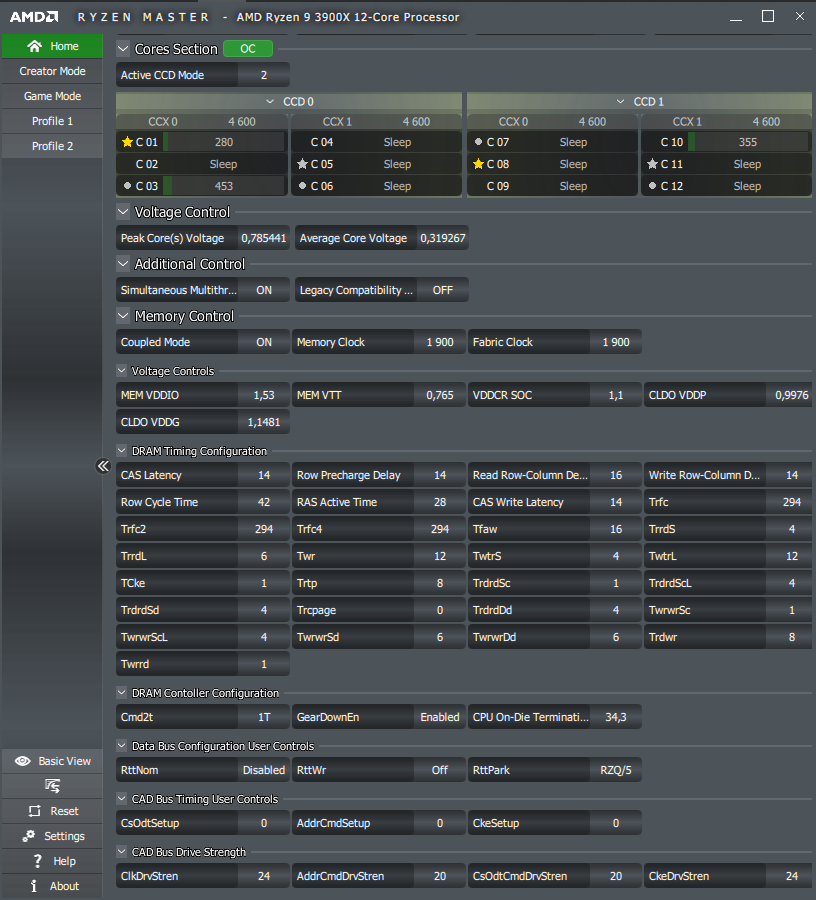This screenshot has width=816, height=900.
Task: Switch to Game Mode
Action: [52, 96]
